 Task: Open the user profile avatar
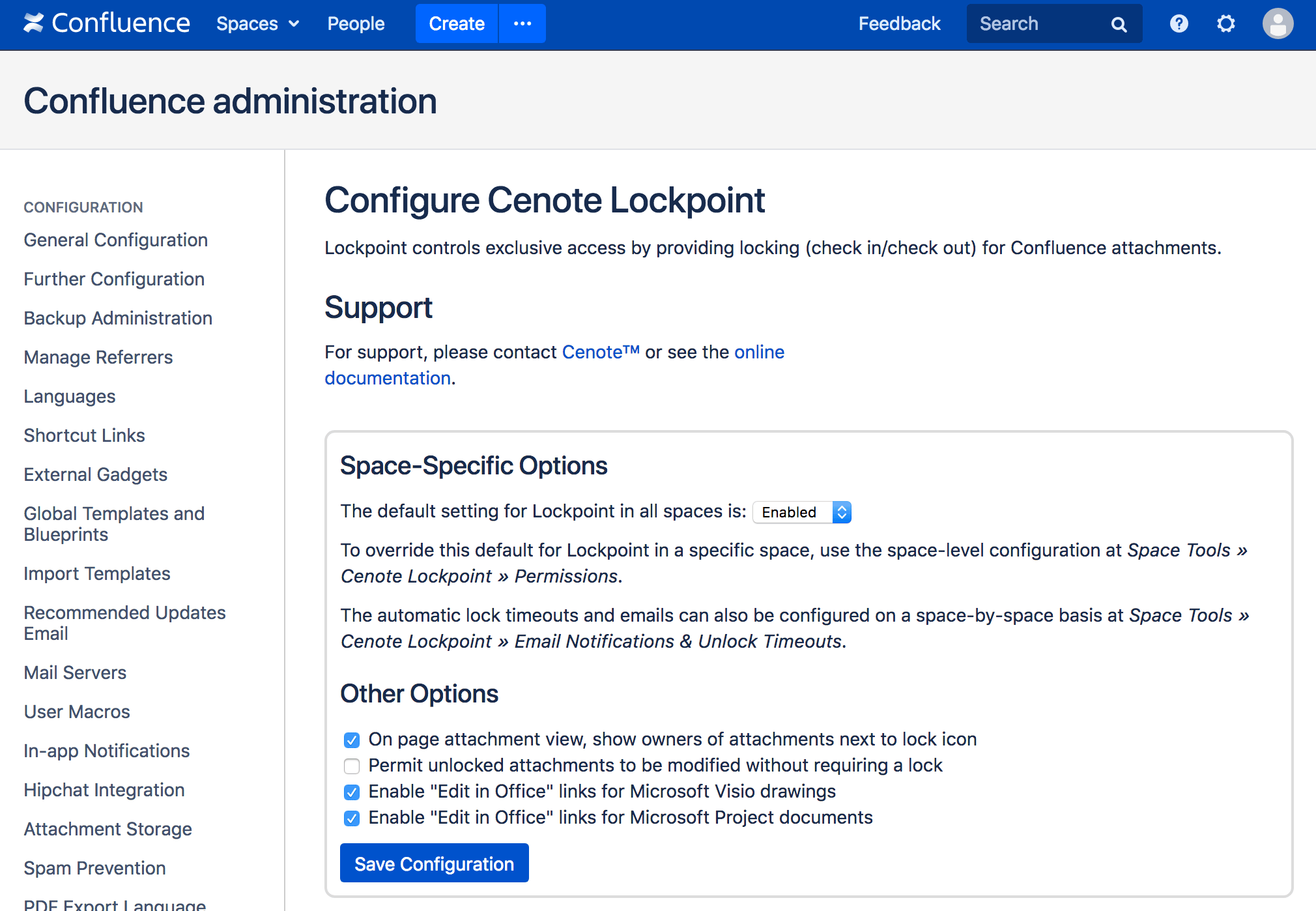click(x=1278, y=24)
